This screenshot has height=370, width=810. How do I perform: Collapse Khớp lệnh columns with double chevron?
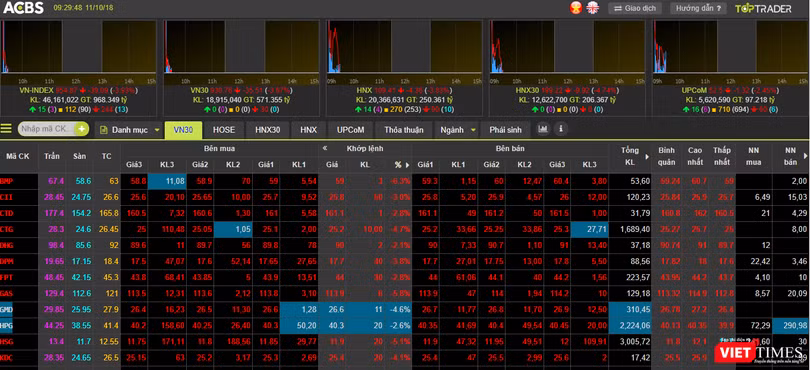(x=325, y=148)
